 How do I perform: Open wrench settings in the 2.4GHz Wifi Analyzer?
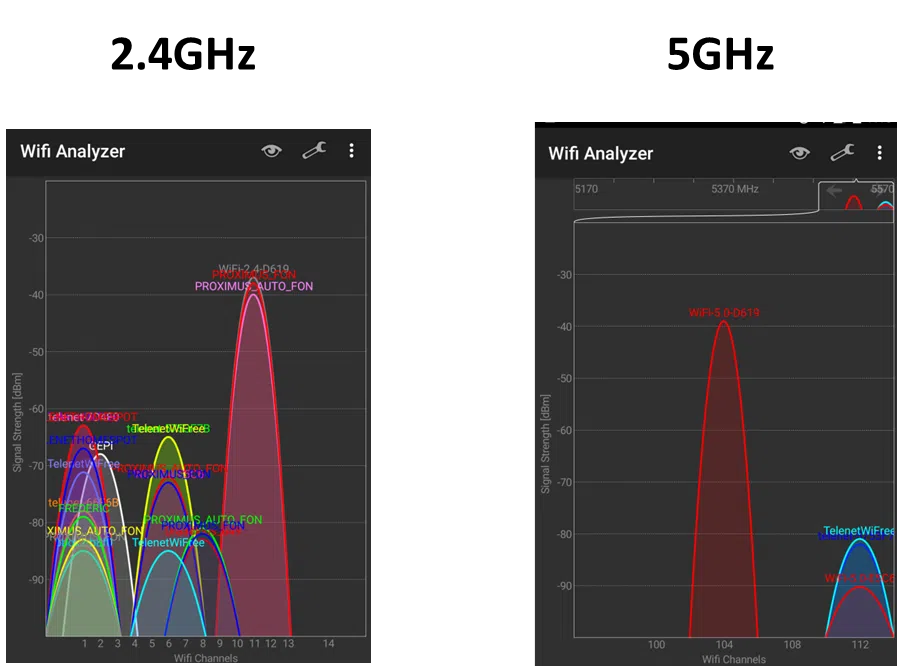(314, 151)
